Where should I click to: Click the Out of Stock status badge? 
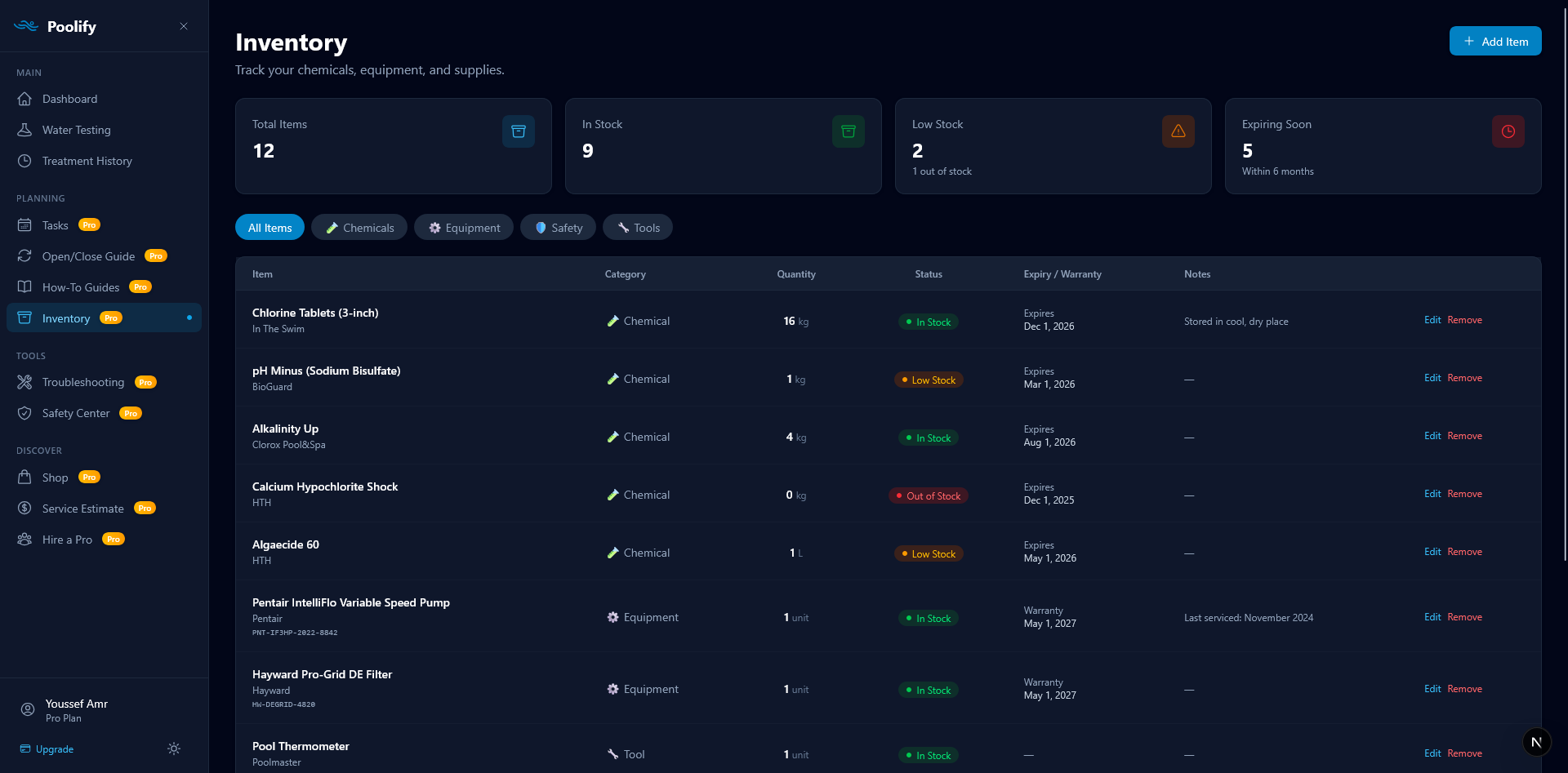pos(929,496)
